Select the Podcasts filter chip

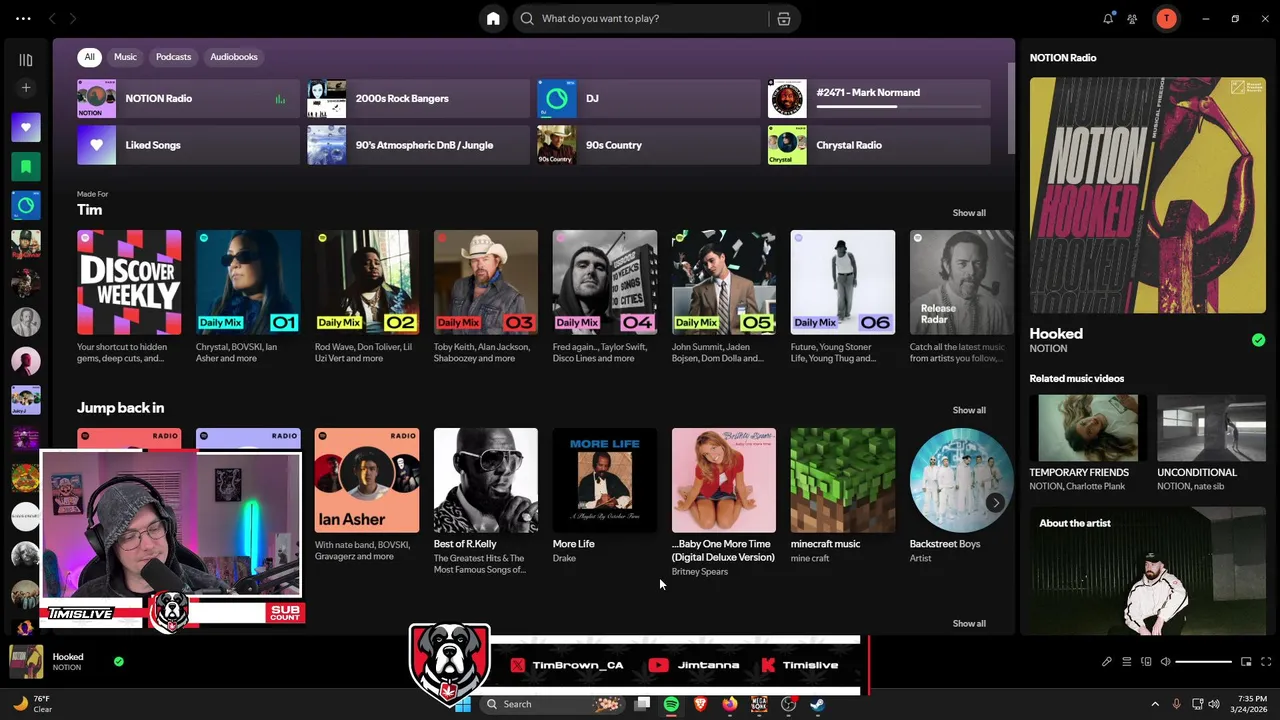173,57
